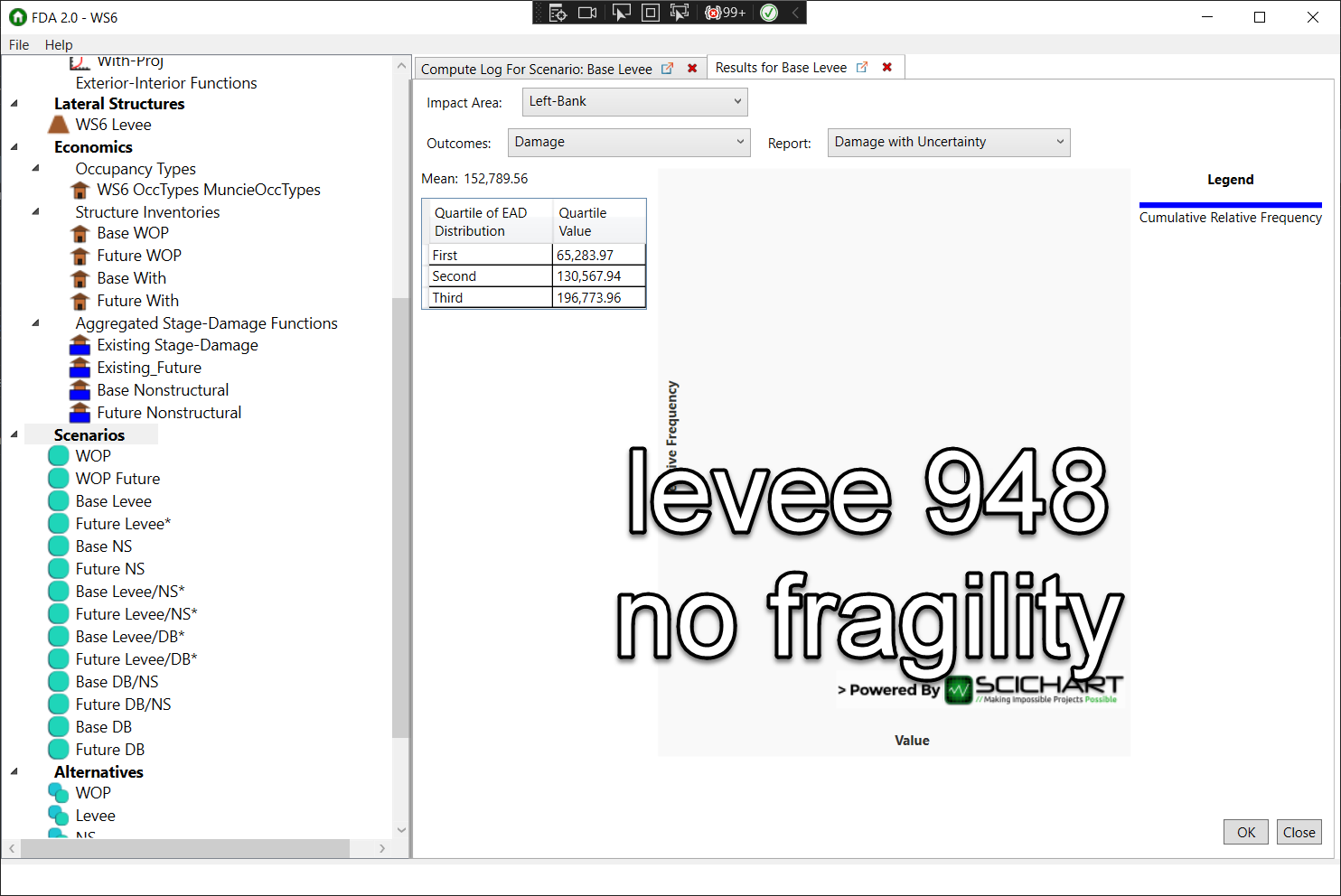Click the Close button next to OK
Image resolution: width=1341 pixels, height=896 pixels.
coord(1299,832)
